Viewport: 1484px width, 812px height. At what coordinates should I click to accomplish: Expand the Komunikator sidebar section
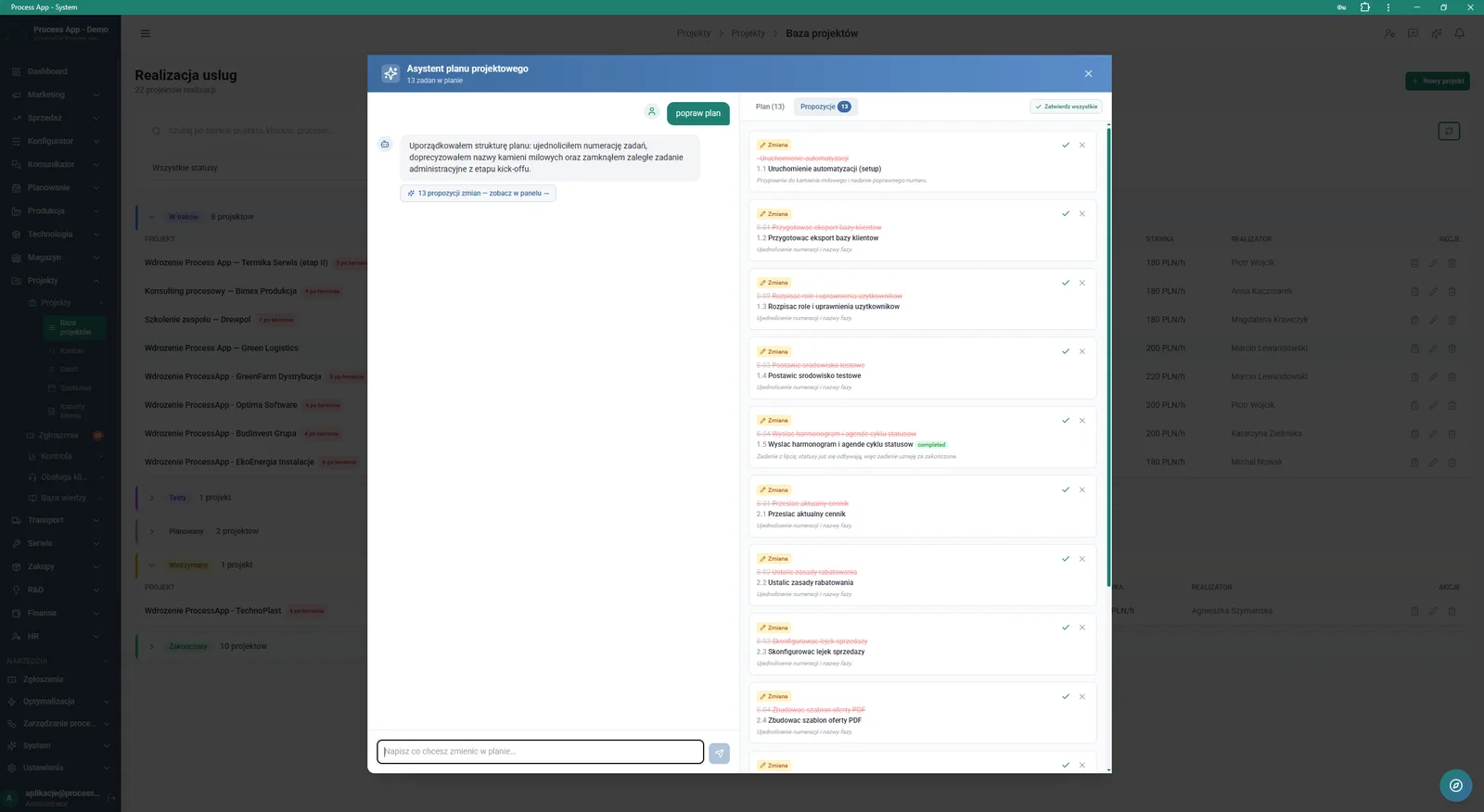(56, 164)
